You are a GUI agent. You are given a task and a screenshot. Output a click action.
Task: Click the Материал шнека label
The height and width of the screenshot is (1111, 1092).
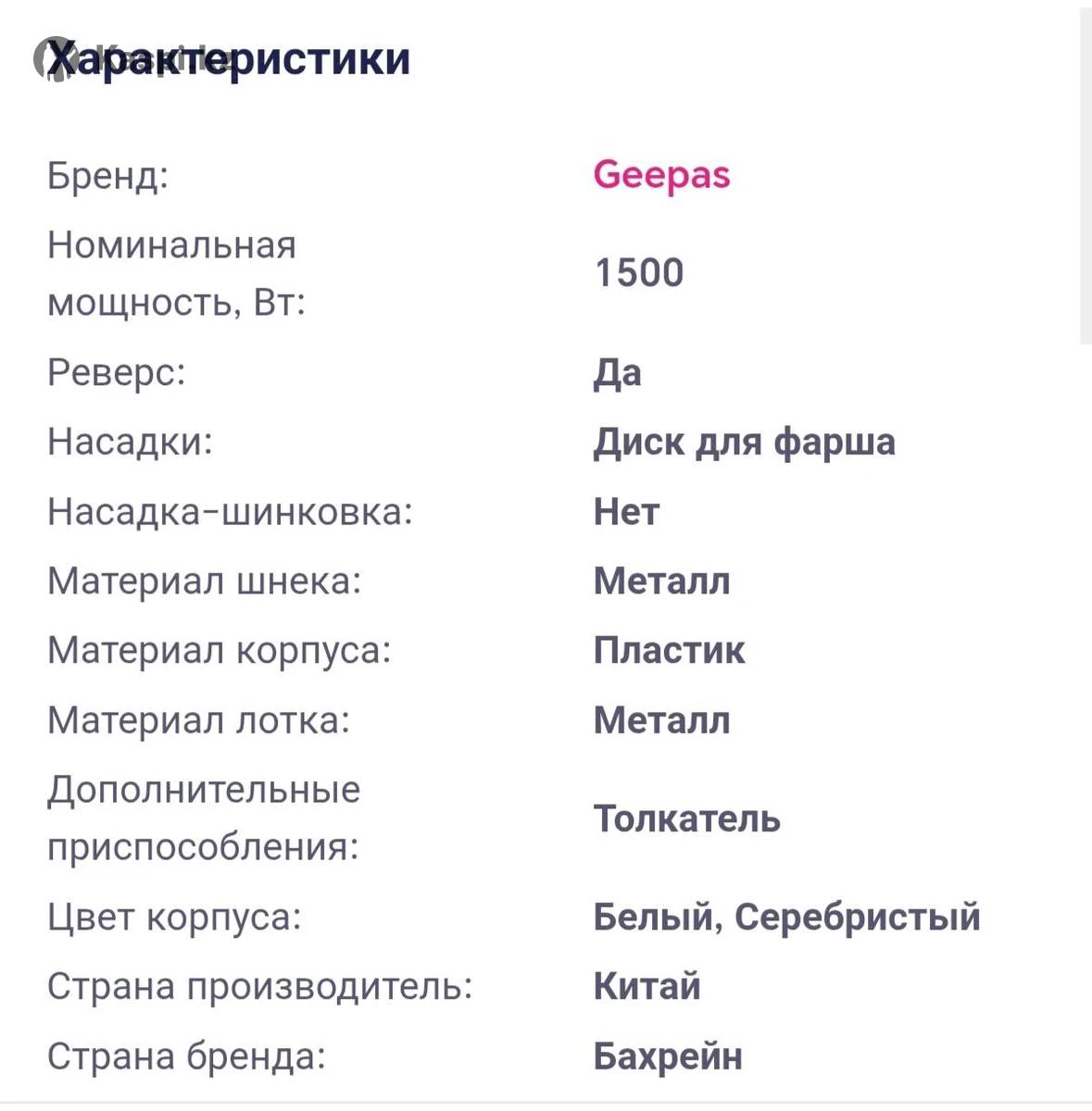pos(204,580)
